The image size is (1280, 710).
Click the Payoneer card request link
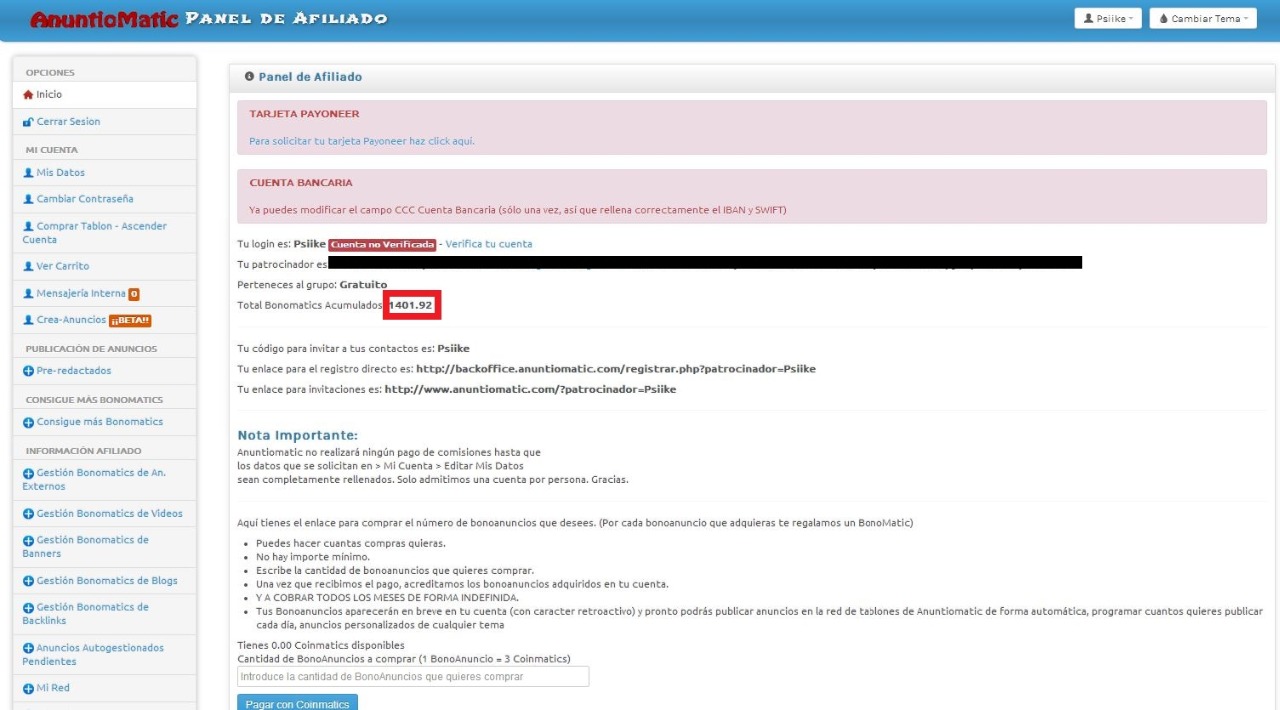click(x=361, y=141)
